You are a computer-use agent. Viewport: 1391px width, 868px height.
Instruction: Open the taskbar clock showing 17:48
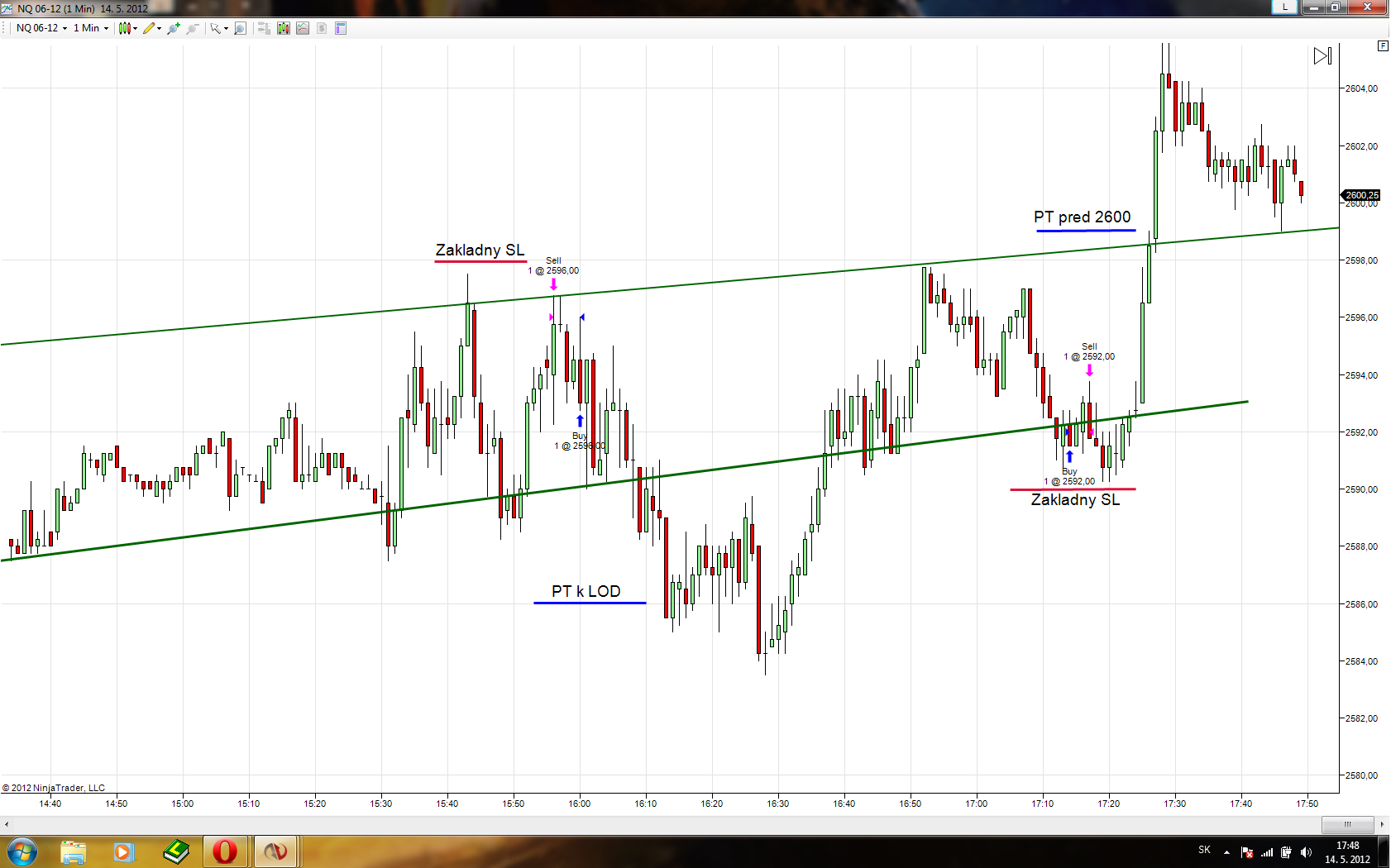1348,852
